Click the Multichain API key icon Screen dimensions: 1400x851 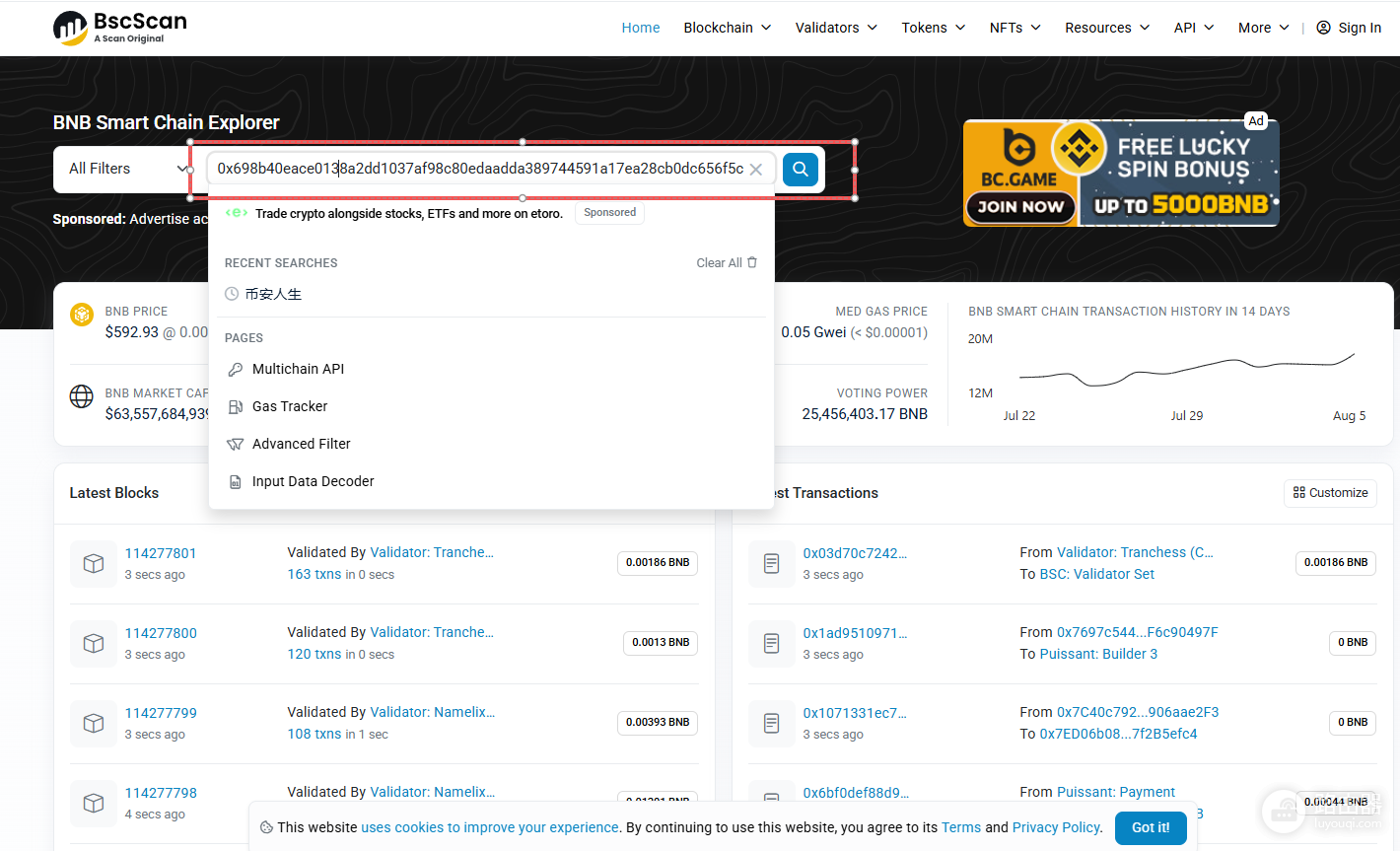coord(235,370)
